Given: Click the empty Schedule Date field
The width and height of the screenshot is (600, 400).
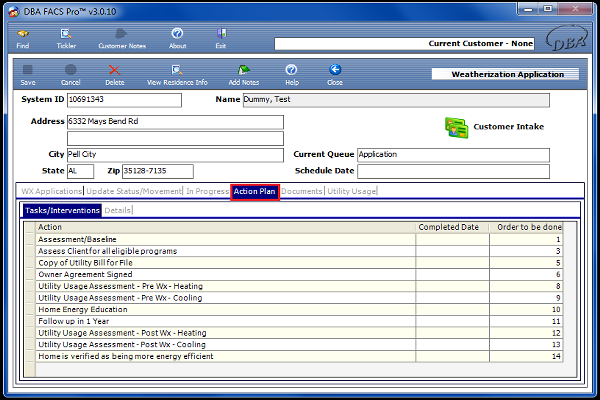Looking at the screenshot, I should (453, 171).
